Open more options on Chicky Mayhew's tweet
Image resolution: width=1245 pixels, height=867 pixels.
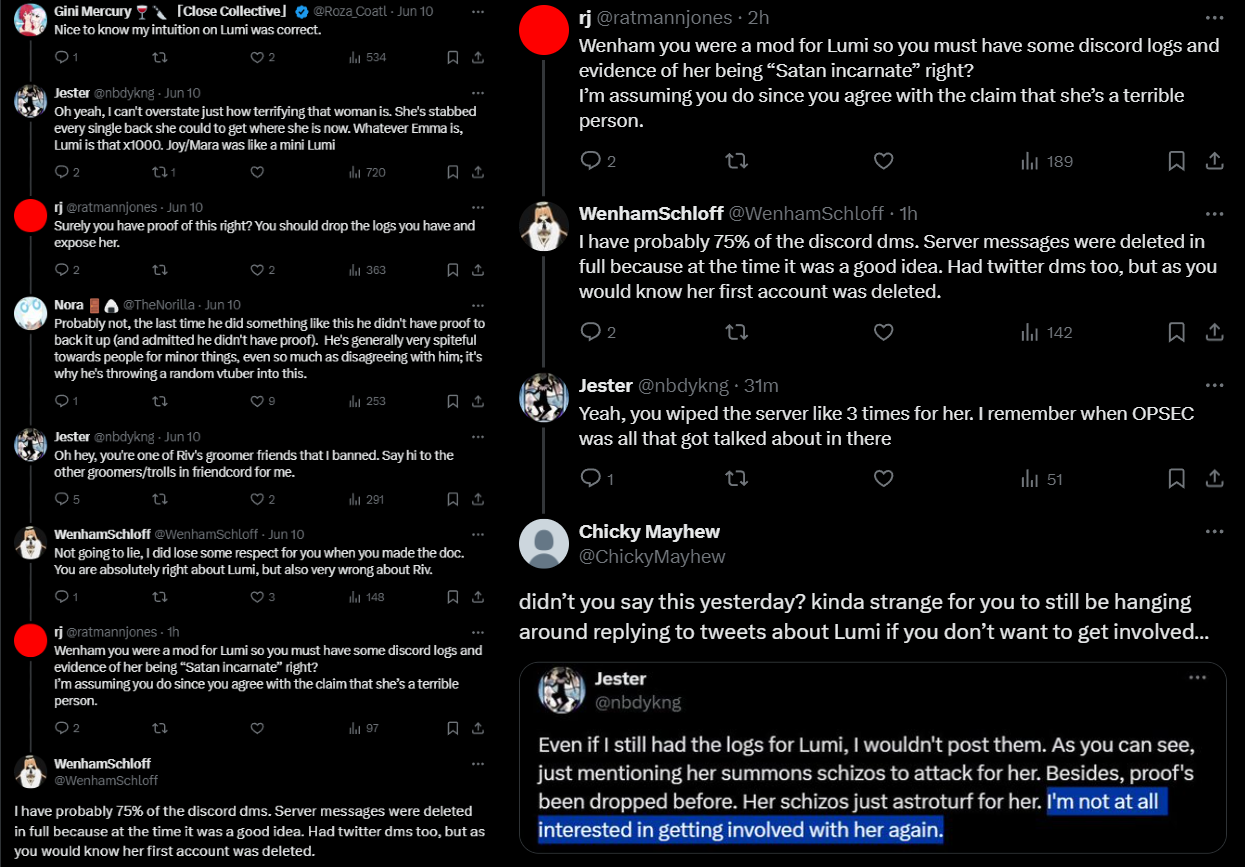[1214, 531]
